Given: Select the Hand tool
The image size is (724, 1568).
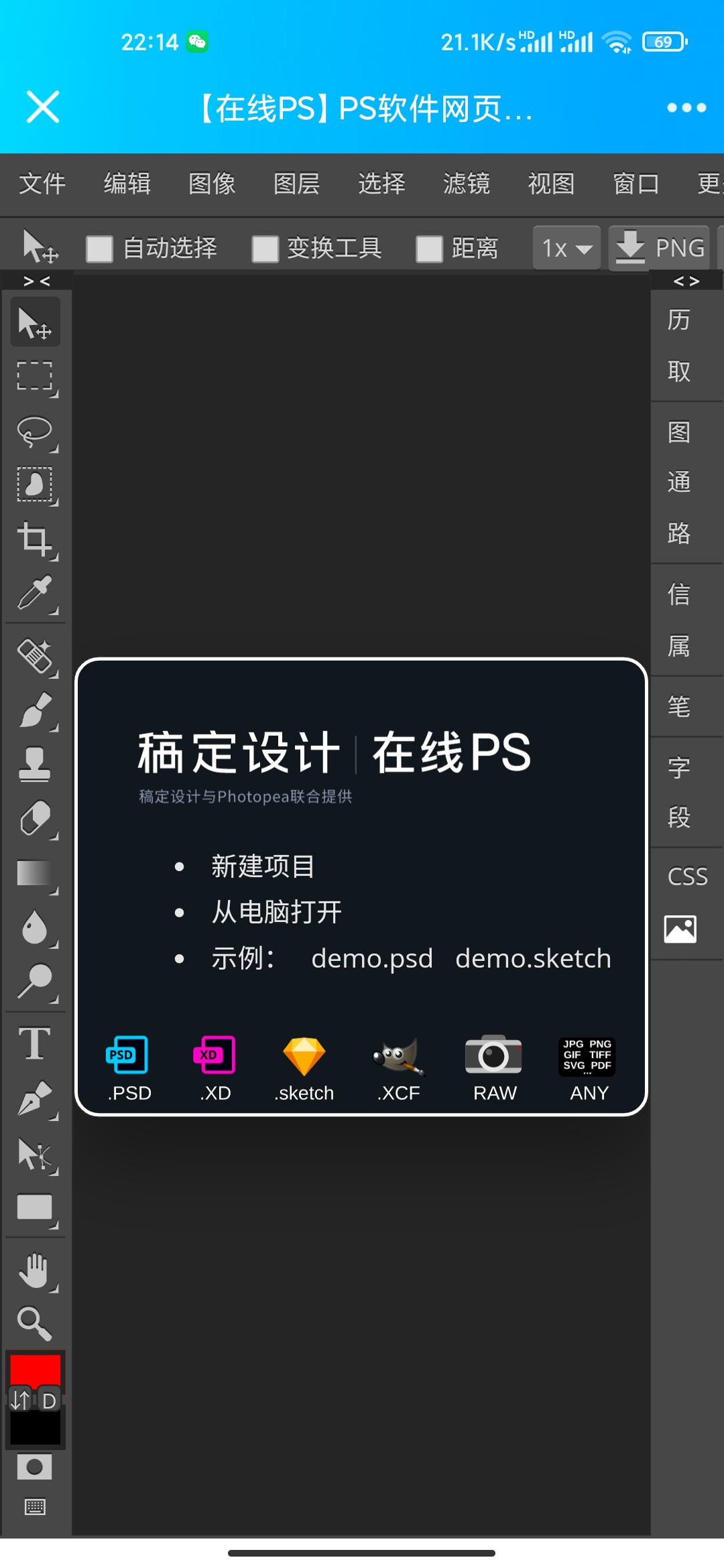Looking at the screenshot, I should pos(36,1270).
